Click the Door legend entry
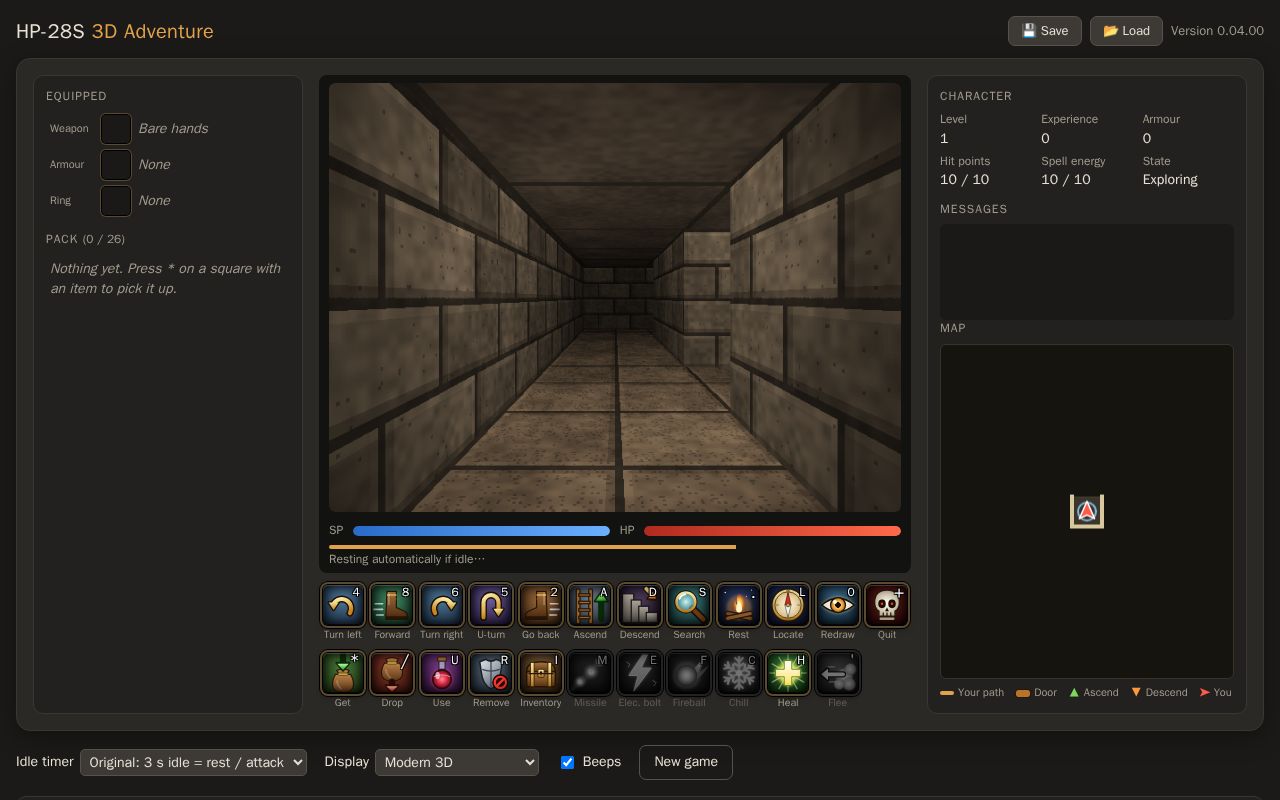The height and width of the screenshot is (800, 1280). tap(1036, 692)
